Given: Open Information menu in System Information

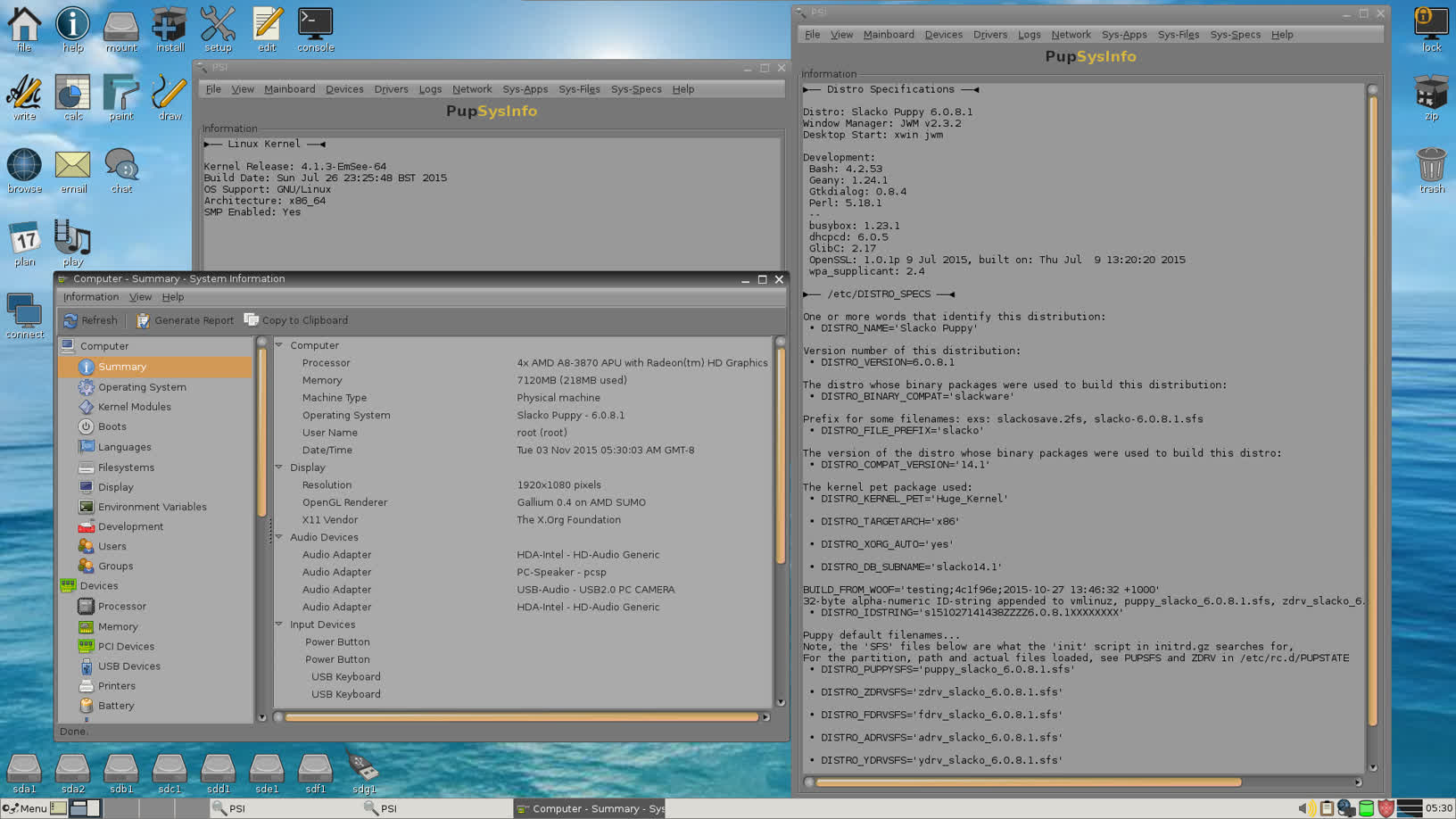Looking at the screenshot, I should click(91, 297).
